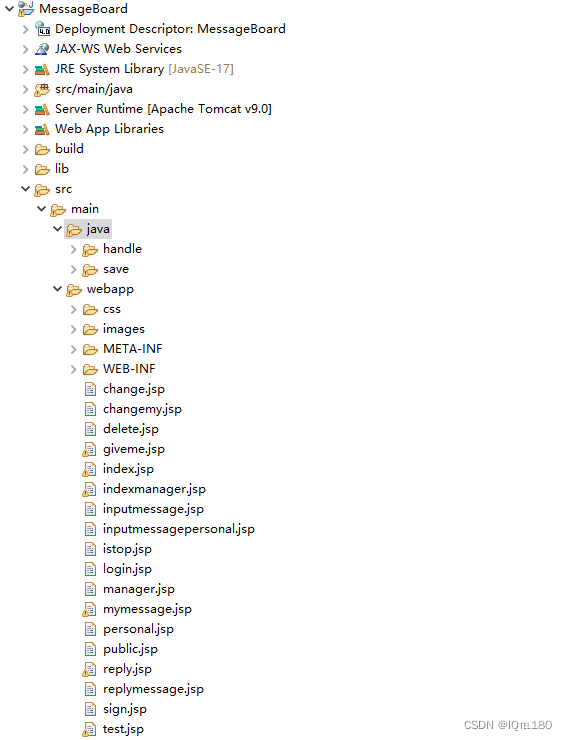Expand the Deployment Descriptor: MessageBoard node
Viewport: 567px width, 740px height.
[x=25, y=29]
